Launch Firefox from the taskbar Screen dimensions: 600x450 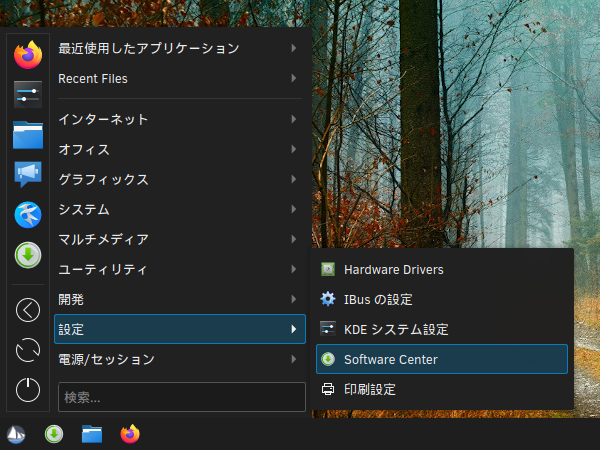coord(130,434)
